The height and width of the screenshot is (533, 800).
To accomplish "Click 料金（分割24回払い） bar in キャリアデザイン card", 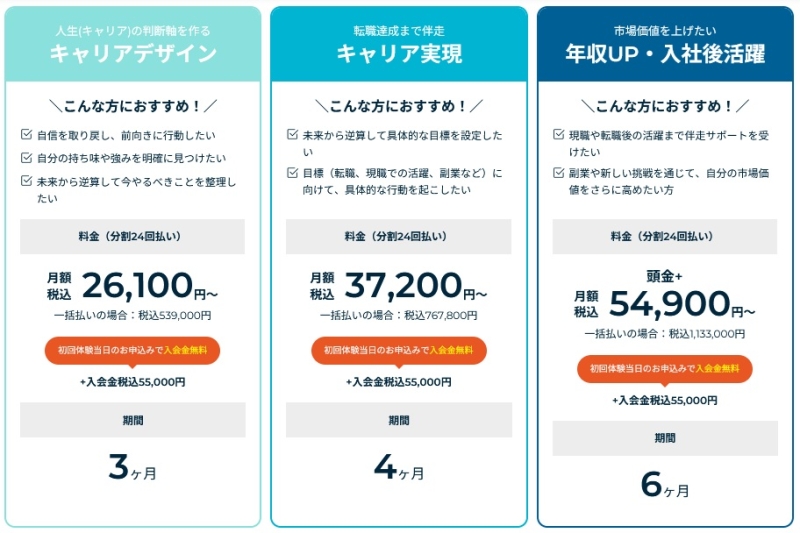I will tap(133, 237).
